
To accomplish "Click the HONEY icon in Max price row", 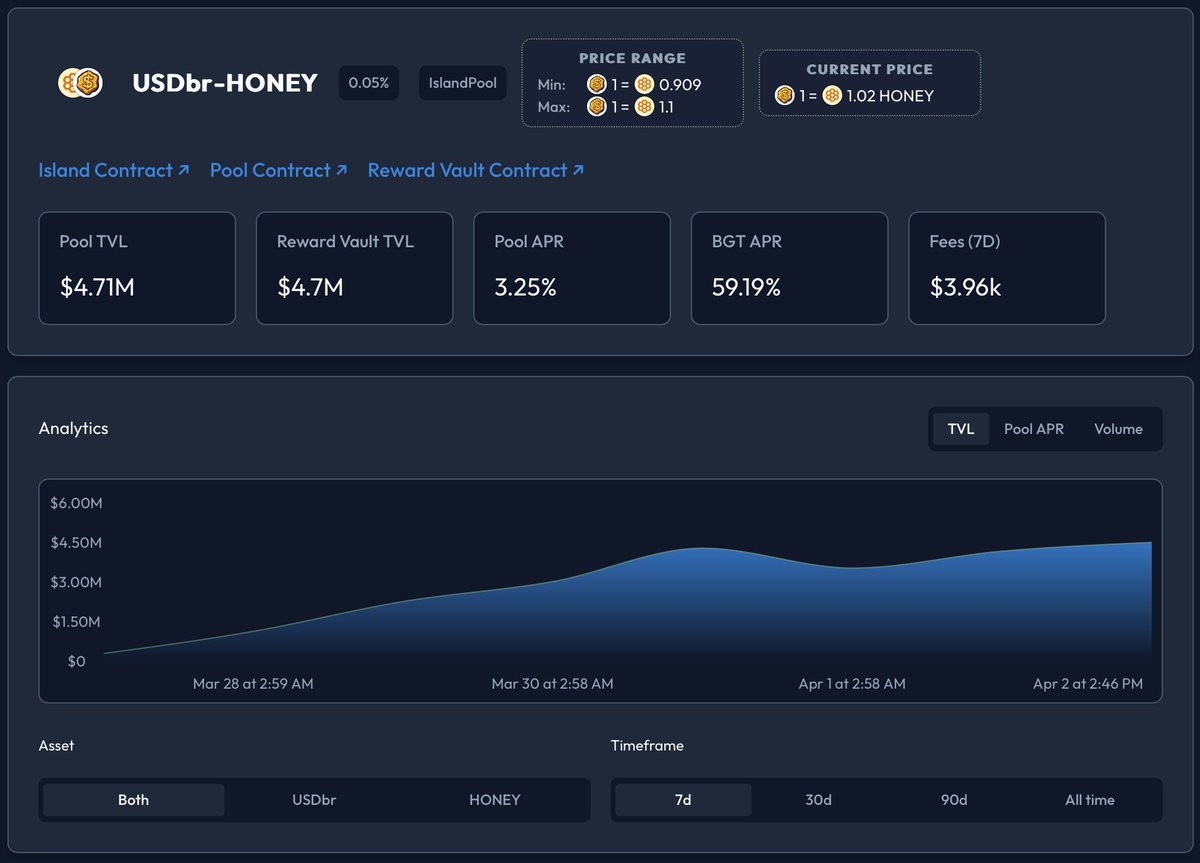I will click(x=644, y=106).
